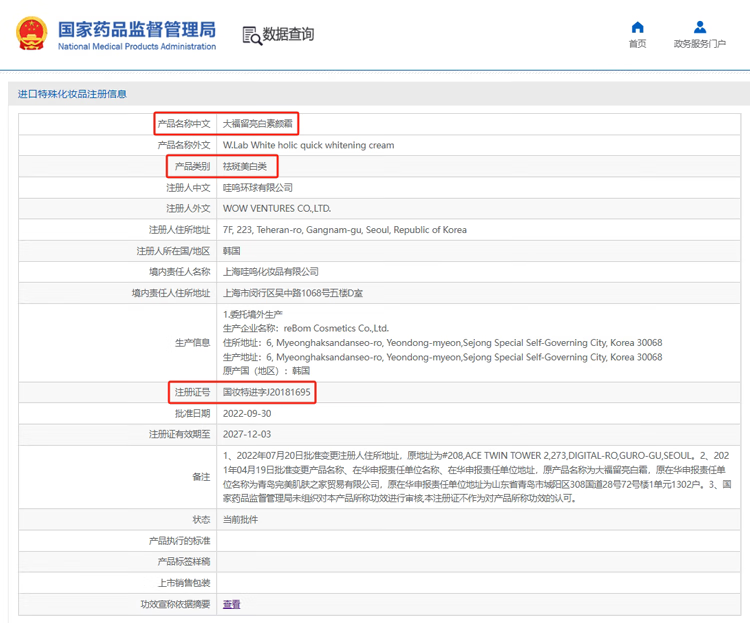The height and width of the screenshot is (623, 750).
Task: Click the 状态 field label
Action: 201,520
